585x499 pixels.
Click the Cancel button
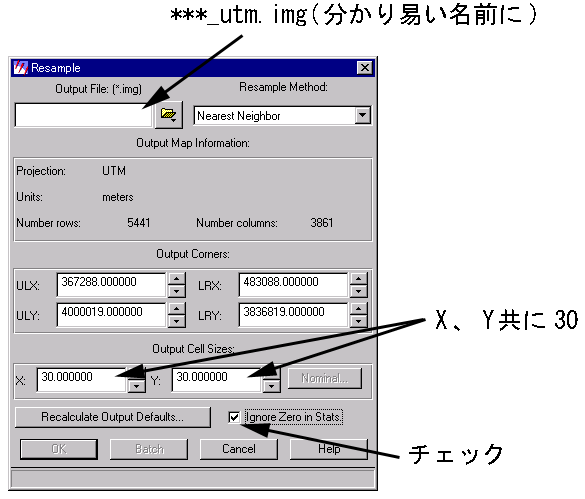239,449
